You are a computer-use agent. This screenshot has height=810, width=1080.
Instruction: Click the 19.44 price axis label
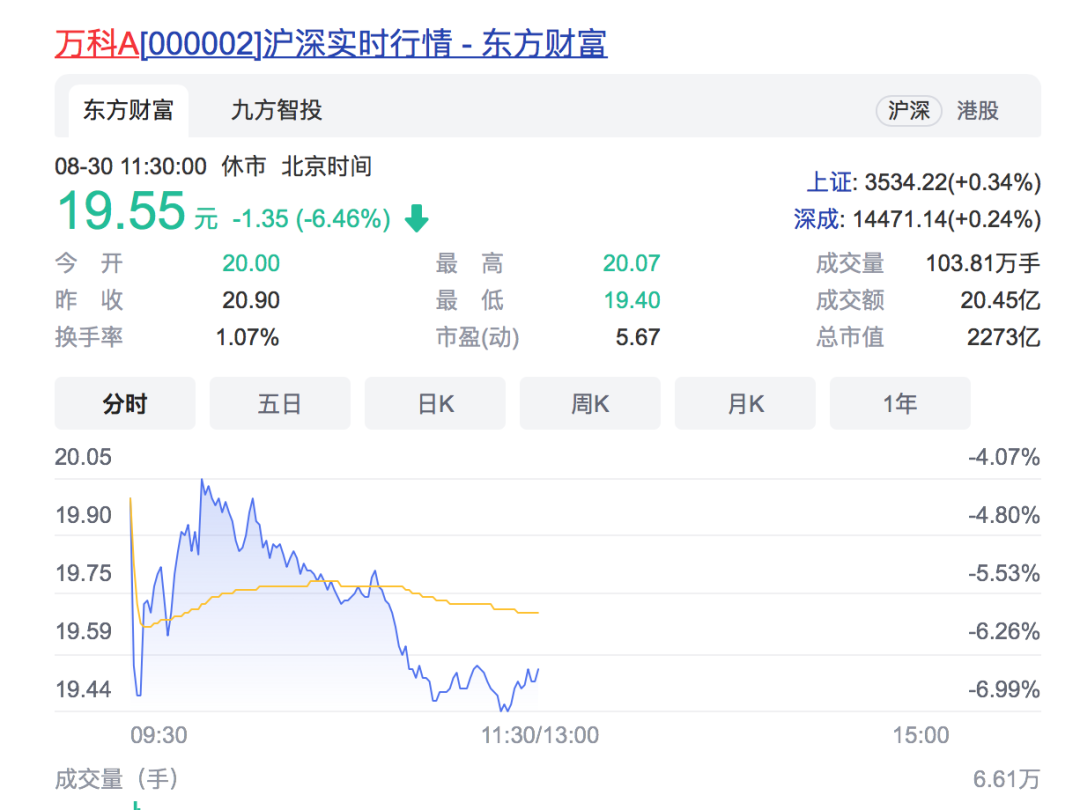tap(83, 689)
